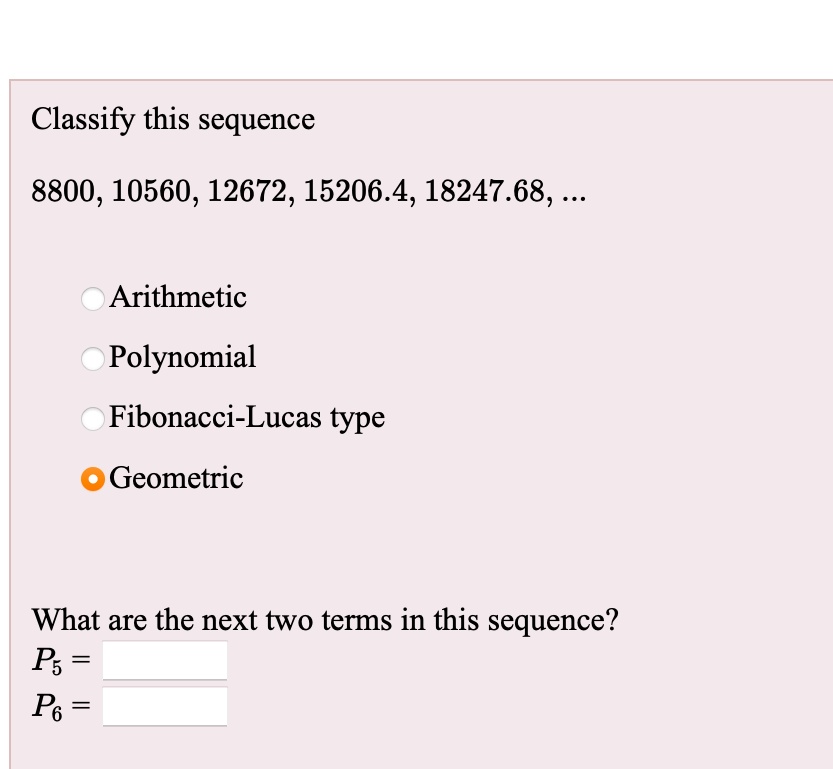Image resolution: width=833 pixels, height=769 pixels.
Task: Select the Polynomial radio button
Action: (x=92, y=358)
